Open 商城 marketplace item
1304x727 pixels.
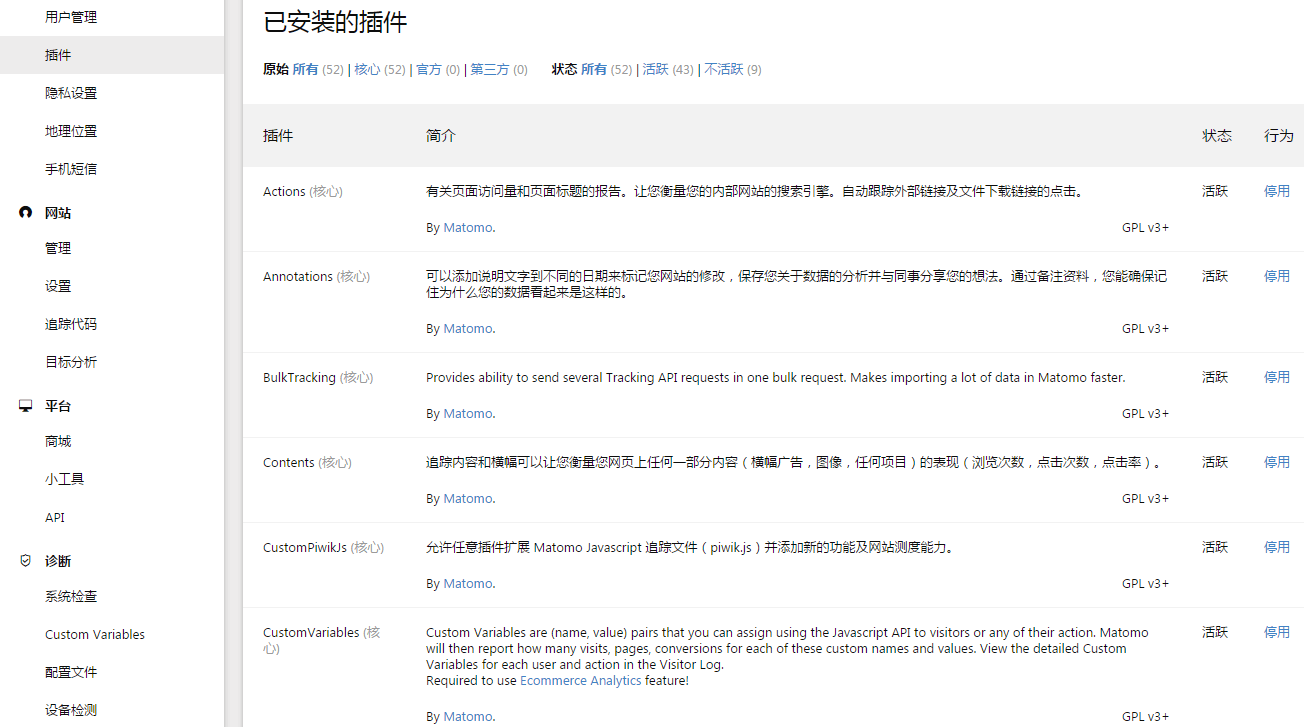(58, 441)
